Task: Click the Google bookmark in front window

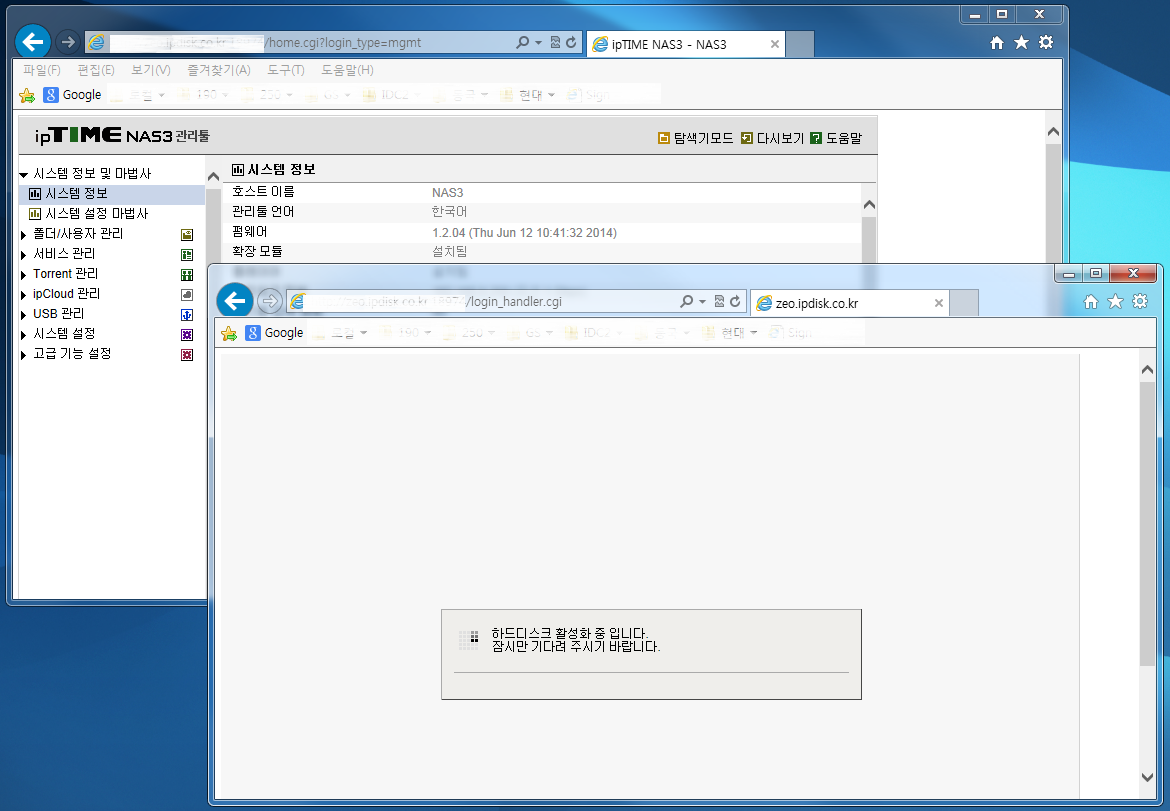Action: click(x=274, y=333)
